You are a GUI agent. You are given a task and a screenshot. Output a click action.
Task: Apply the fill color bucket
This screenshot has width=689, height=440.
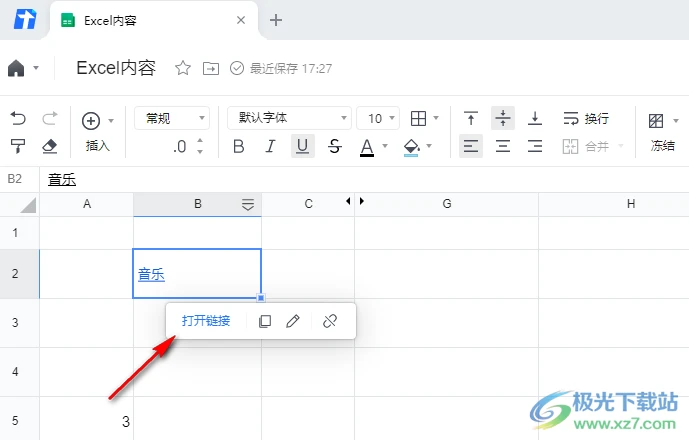411,147
